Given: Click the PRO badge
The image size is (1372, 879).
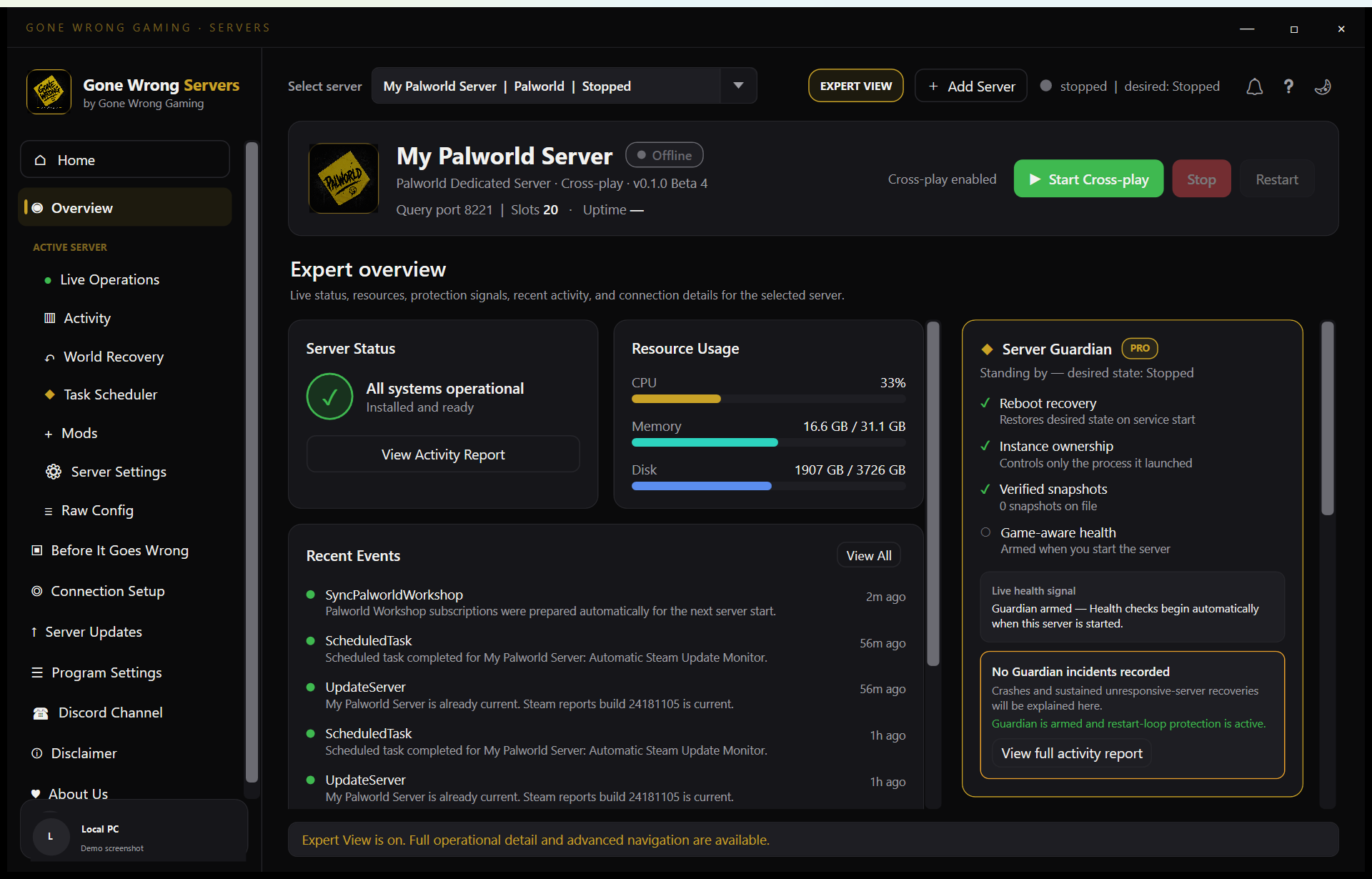Looking at the screenshot, I should click(x=1140, y=348).
